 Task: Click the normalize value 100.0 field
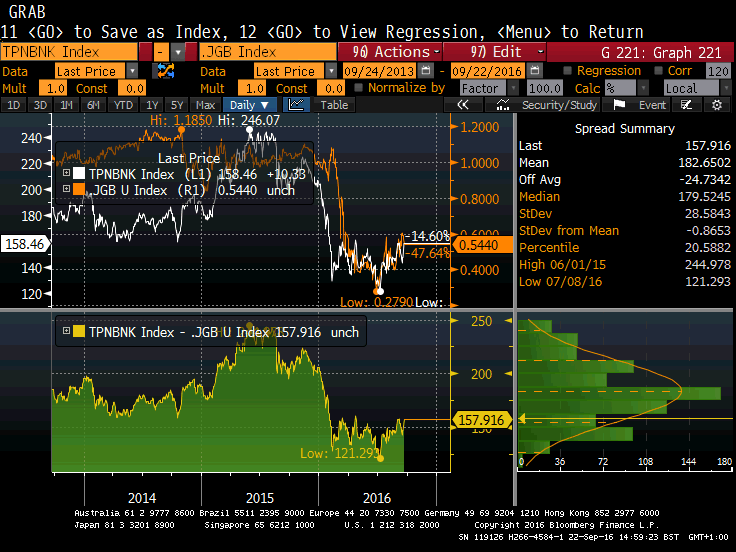coord(545,88)
